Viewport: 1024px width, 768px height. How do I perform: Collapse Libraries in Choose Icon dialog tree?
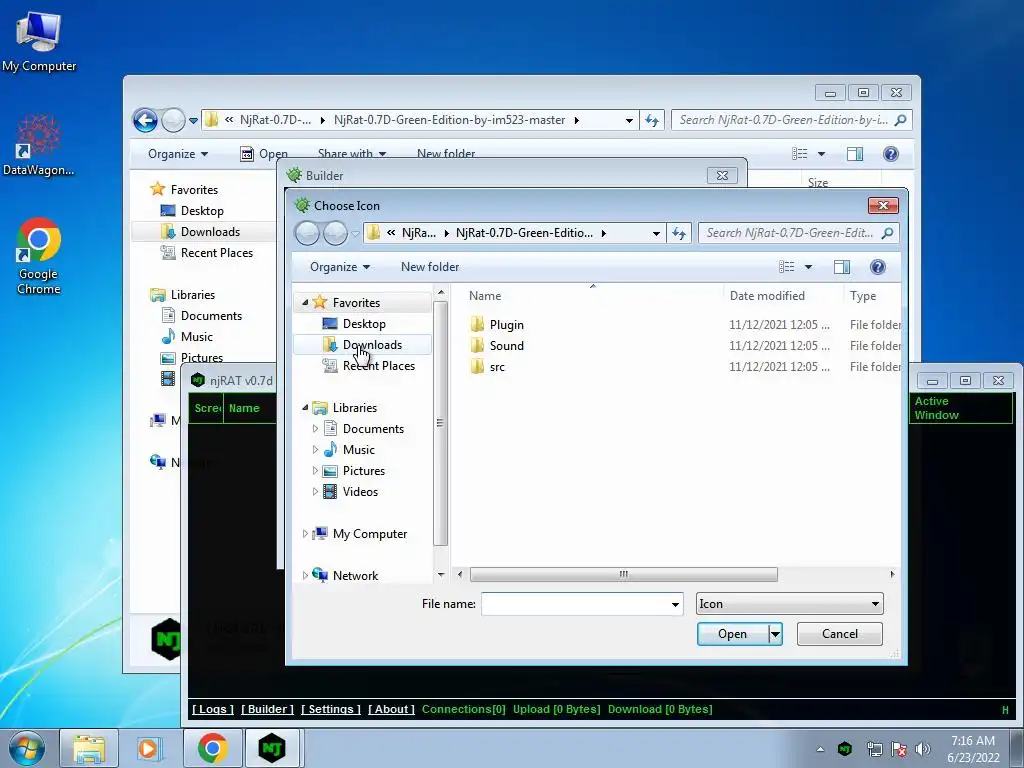point(304,408)
